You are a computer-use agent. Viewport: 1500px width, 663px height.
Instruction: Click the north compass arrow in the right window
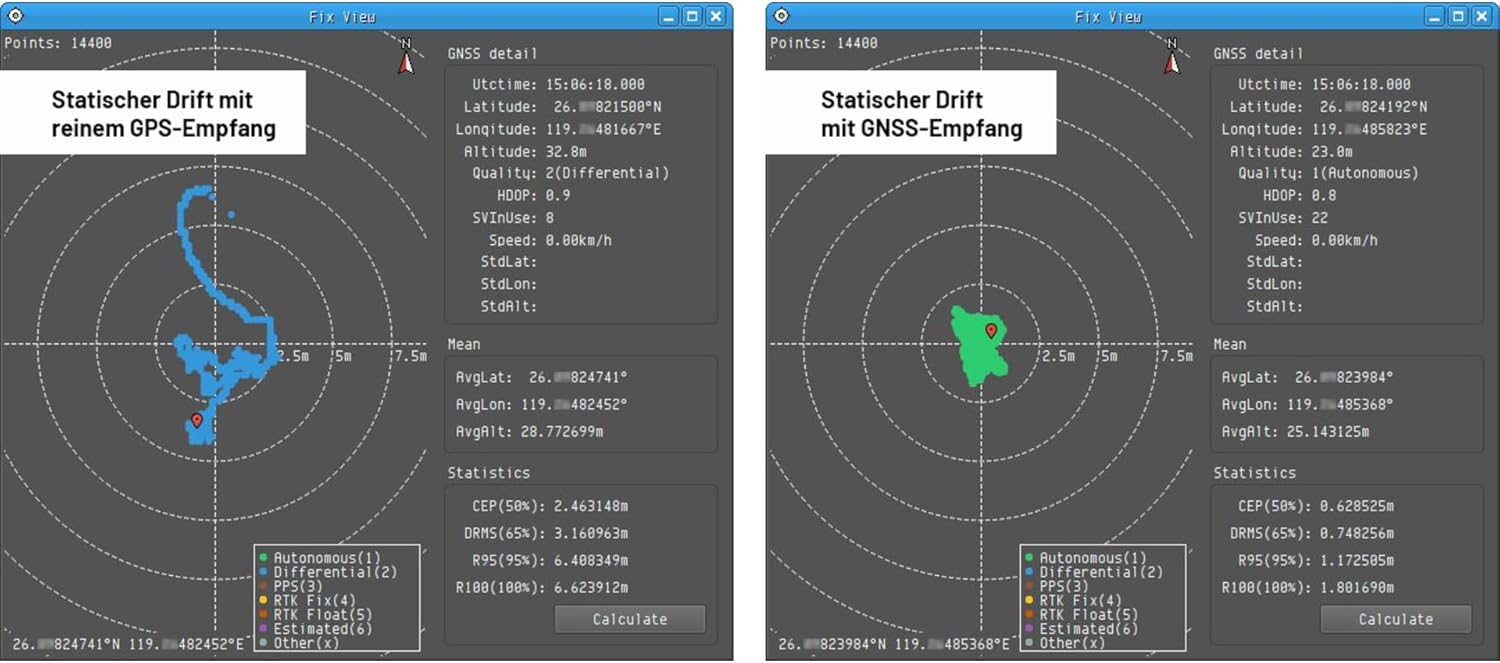1170,60
